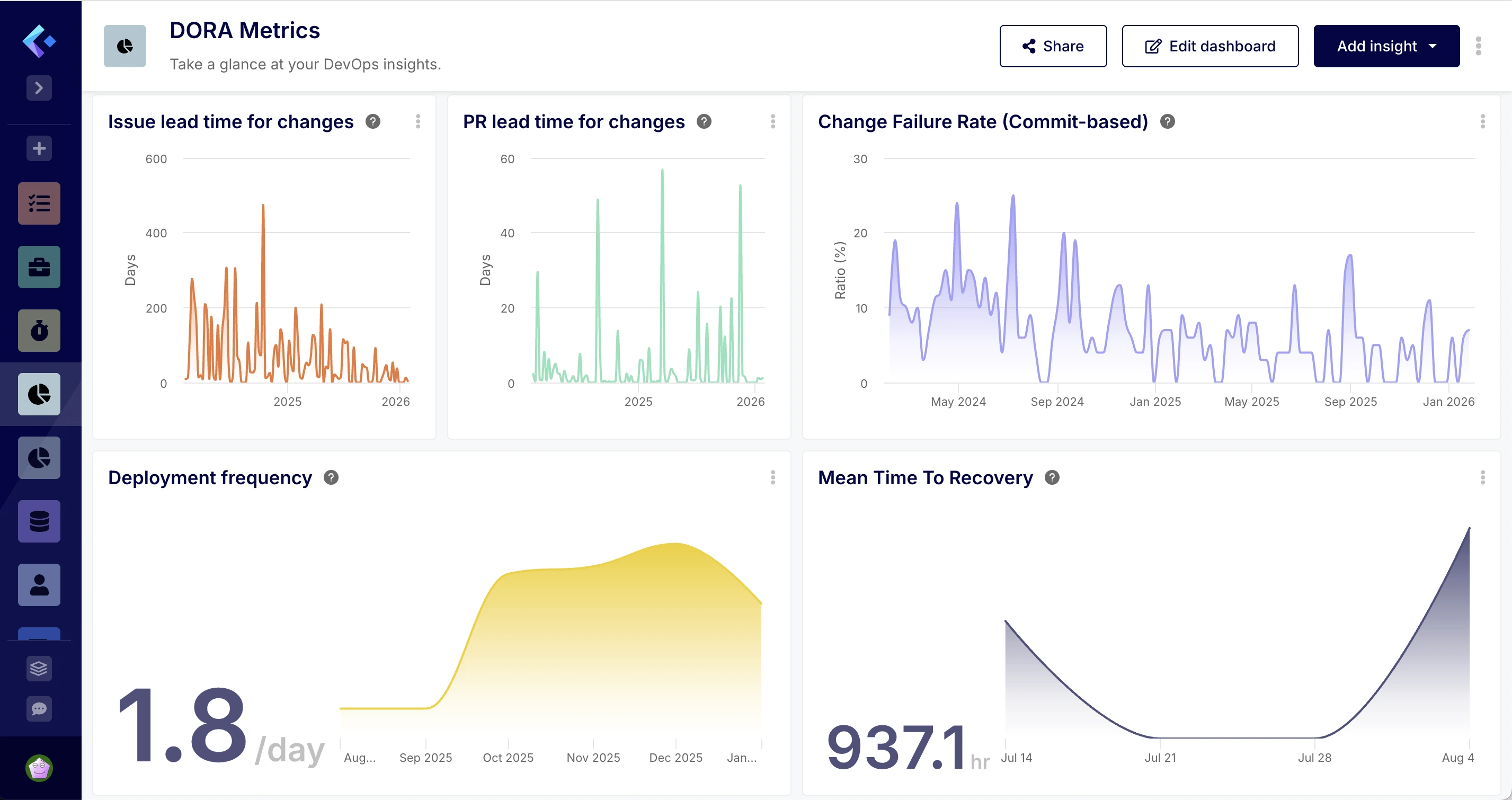Viewport: 1512px width, 800px height.
Task: Open the projects briefcase section
Action: 39,266
